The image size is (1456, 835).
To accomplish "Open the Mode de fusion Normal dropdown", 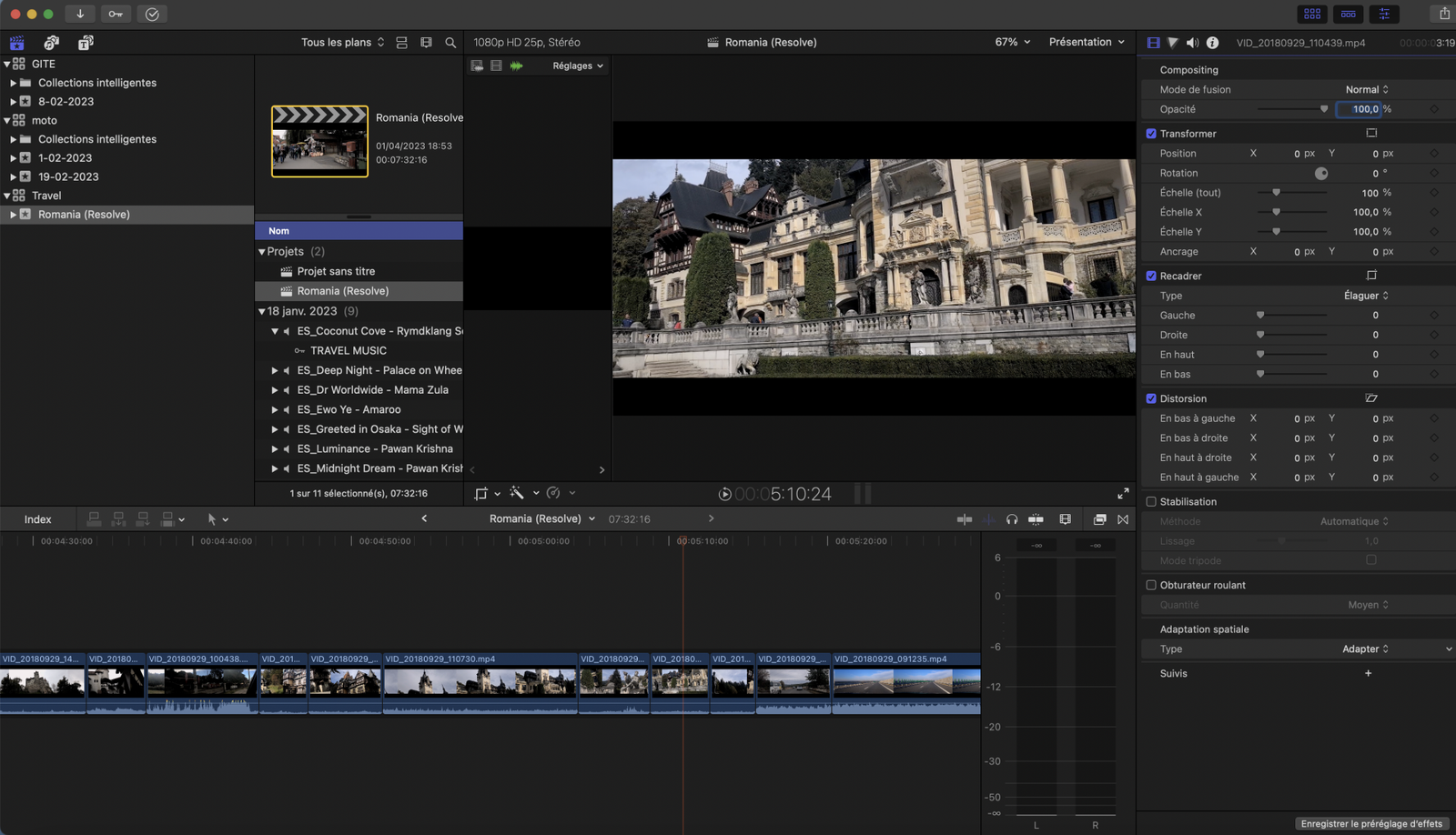I will pyautogui.click(x=1367, y=89).
